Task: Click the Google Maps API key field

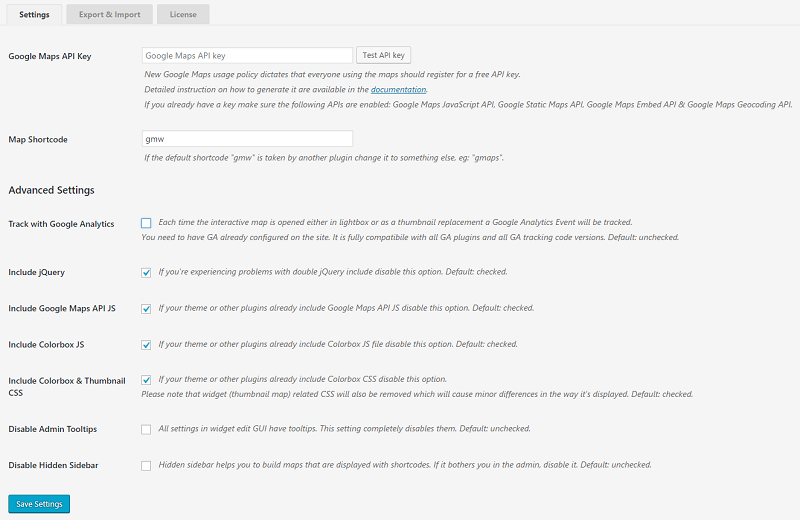Action: point(248,56)
